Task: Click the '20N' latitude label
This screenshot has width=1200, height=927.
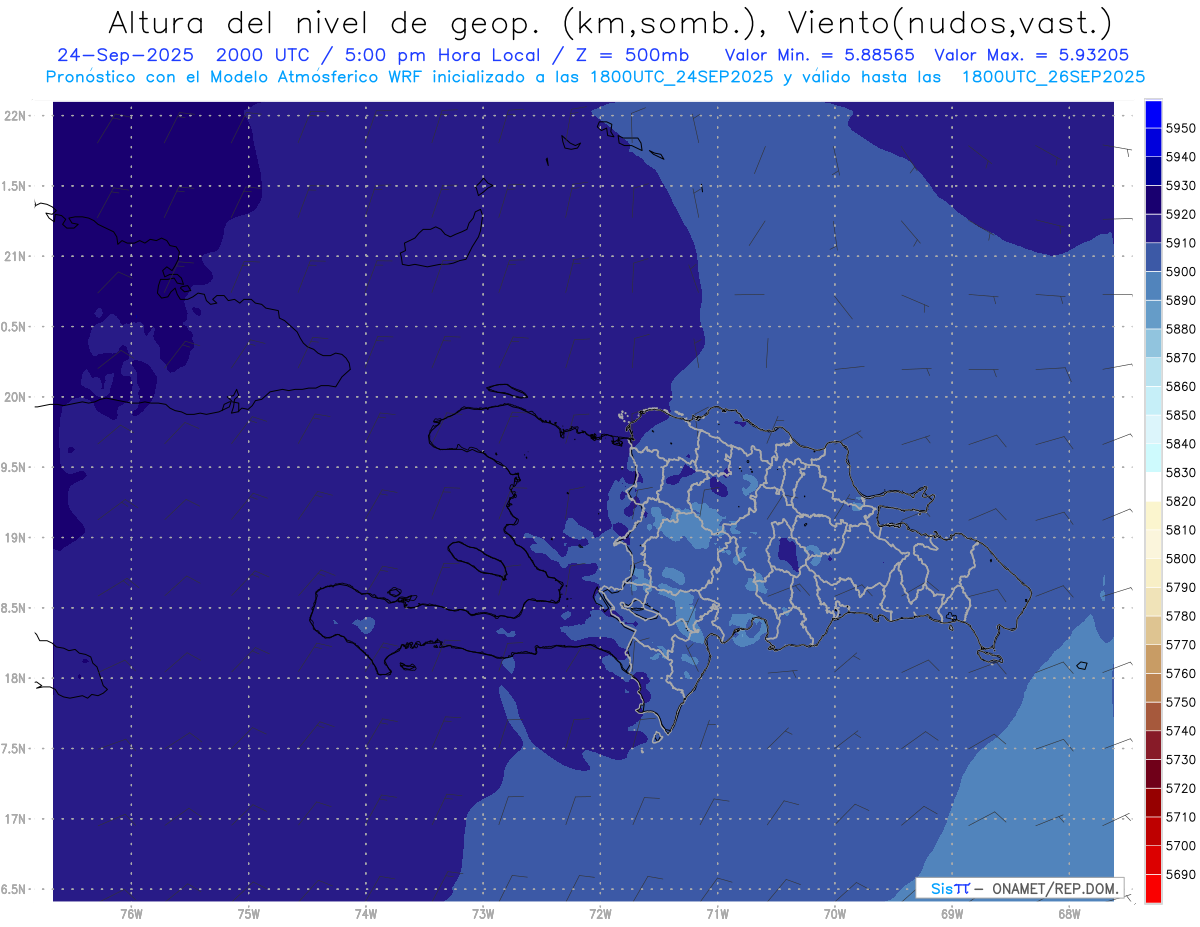Action: (17, 397)
